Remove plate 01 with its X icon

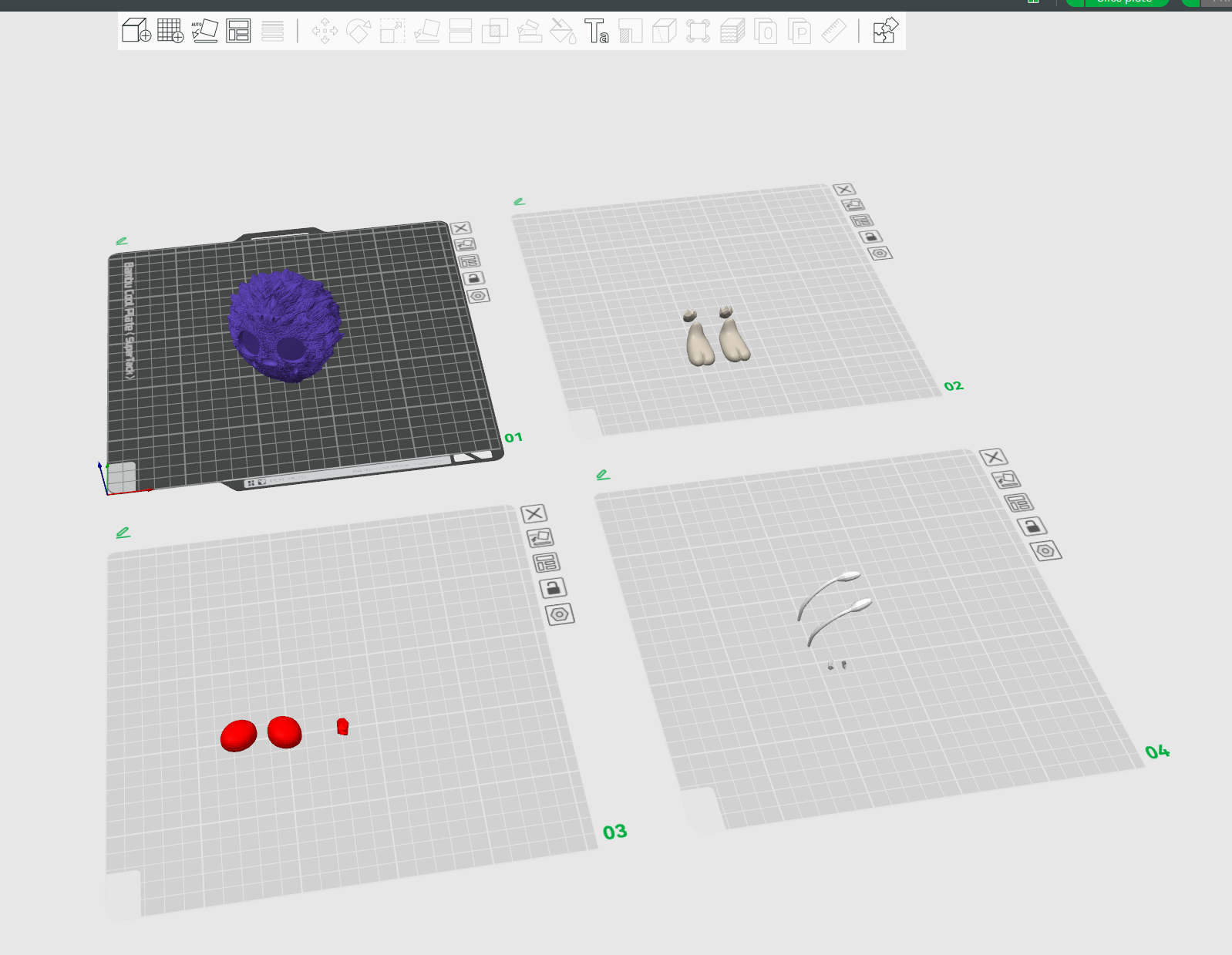461,228
